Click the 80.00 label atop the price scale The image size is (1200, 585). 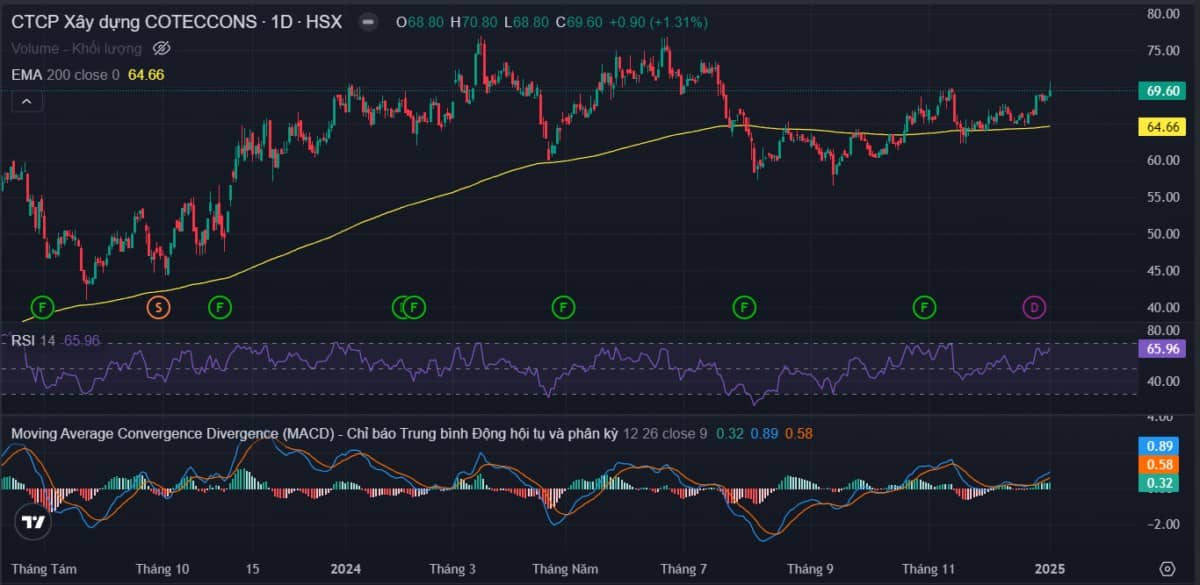click(x=1163, y=13)
